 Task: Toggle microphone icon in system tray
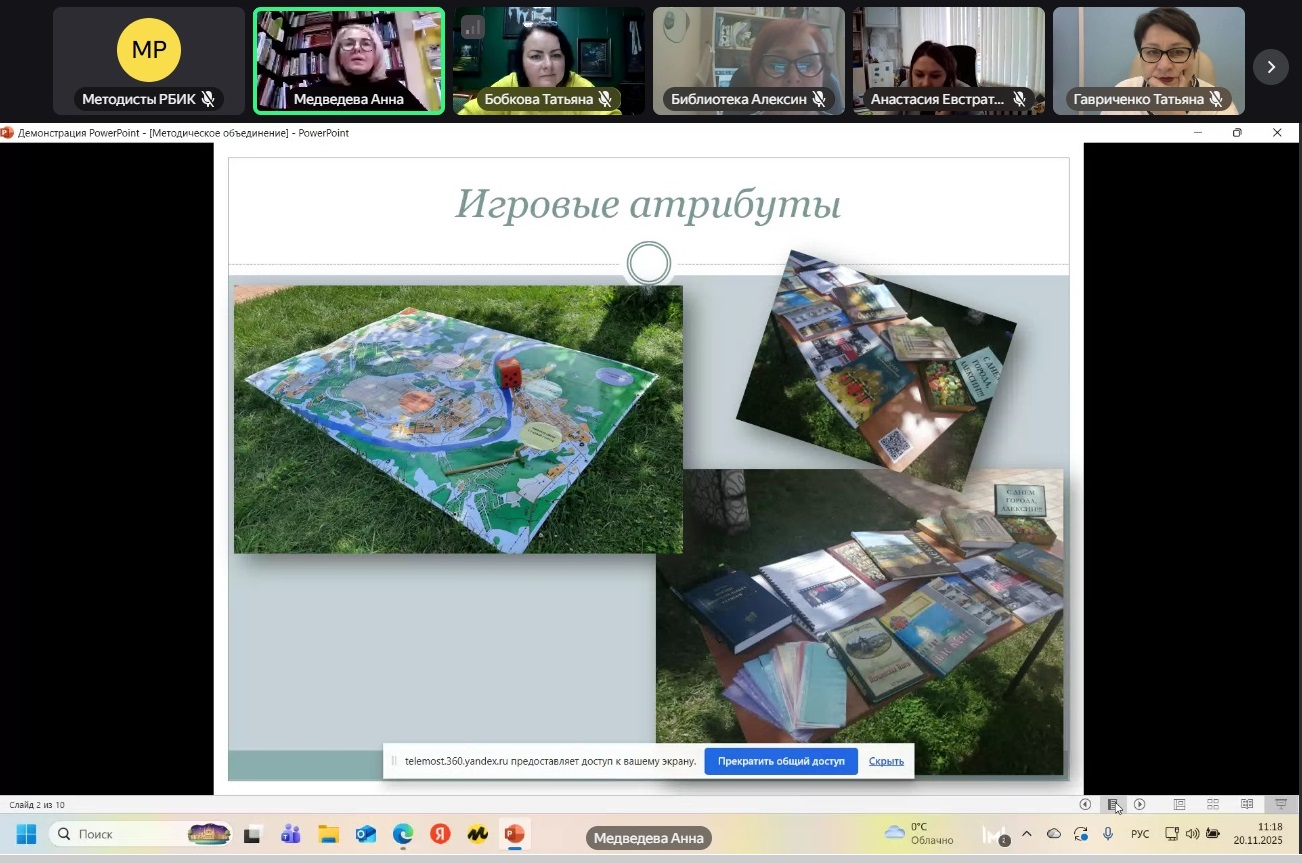[1108, 834]
